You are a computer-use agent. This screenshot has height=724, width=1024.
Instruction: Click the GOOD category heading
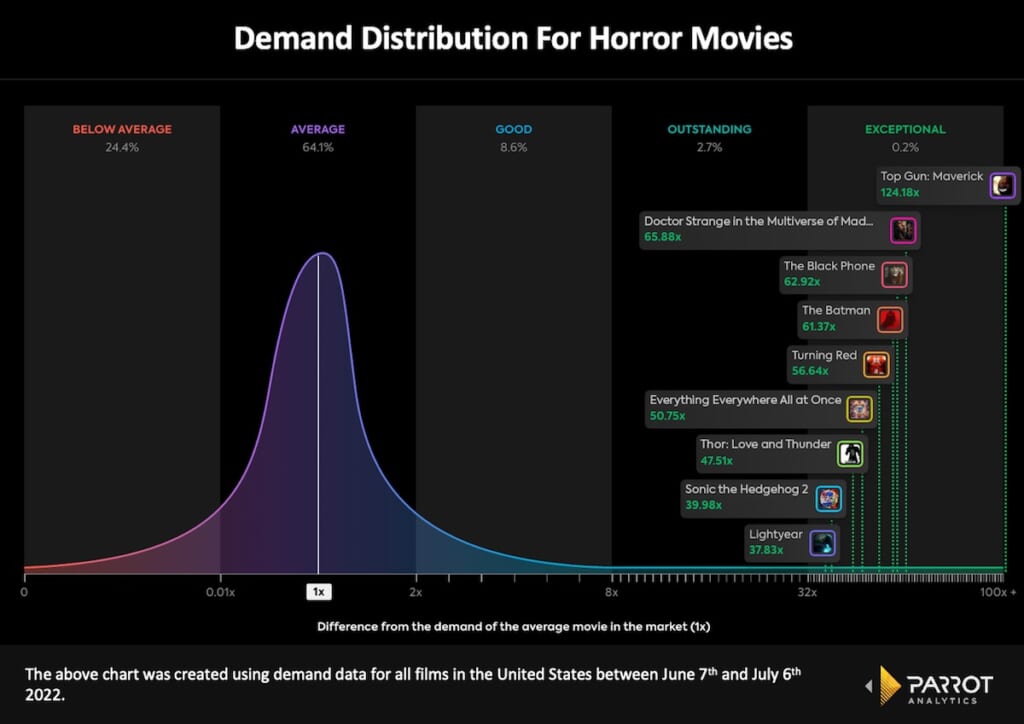coord(513,129)
